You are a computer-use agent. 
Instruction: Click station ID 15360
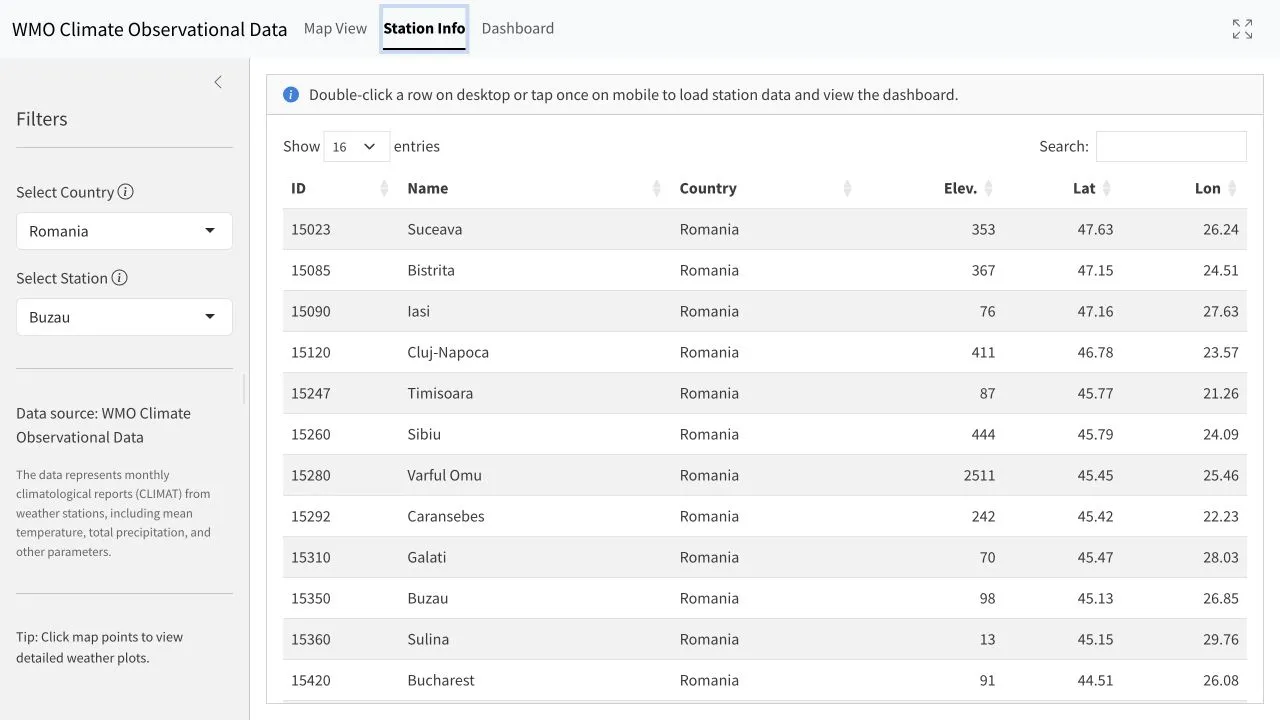pyautogui.click(x=311, y=639)
